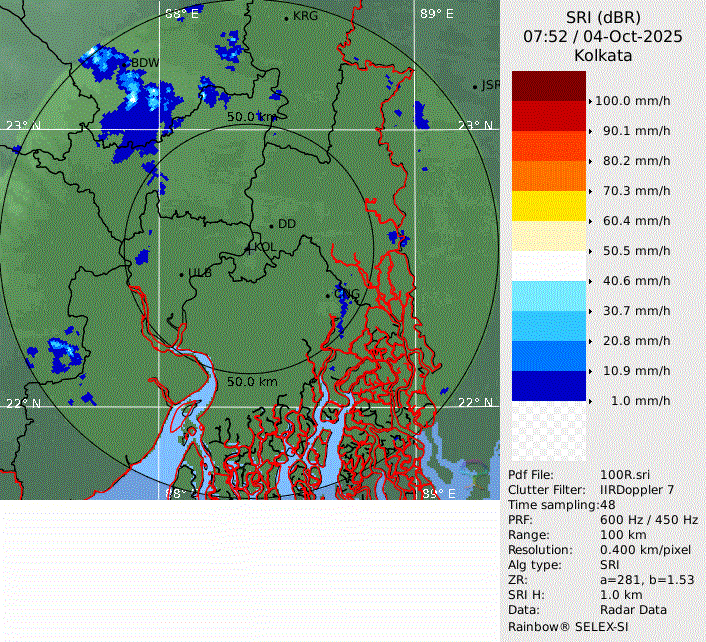Pick the dark blue 1.0 mm/h swatch
This screenshot has width=706, height=642.
click(548, 386)
